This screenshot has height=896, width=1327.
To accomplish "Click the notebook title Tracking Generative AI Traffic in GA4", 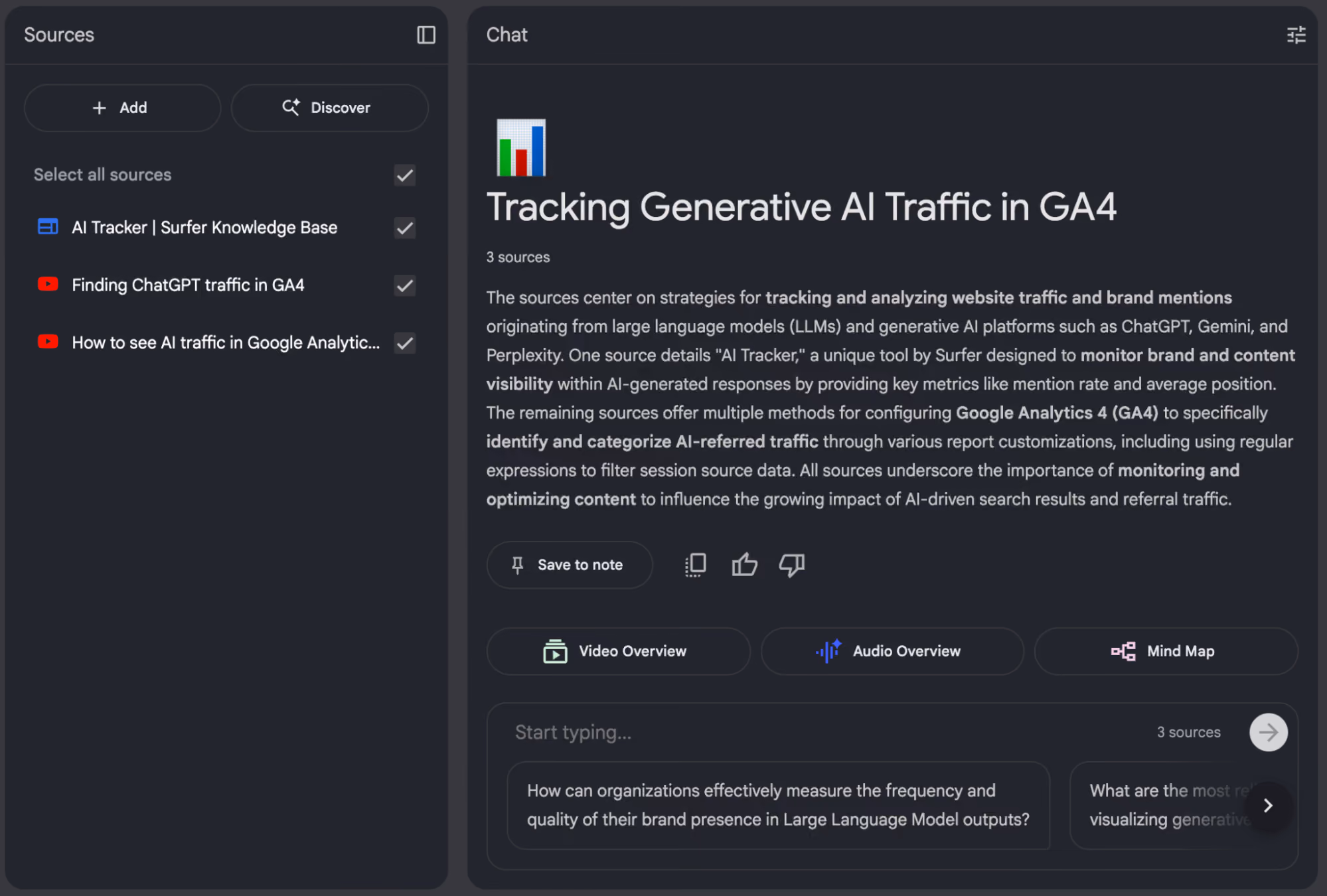I will coord(801,206).
